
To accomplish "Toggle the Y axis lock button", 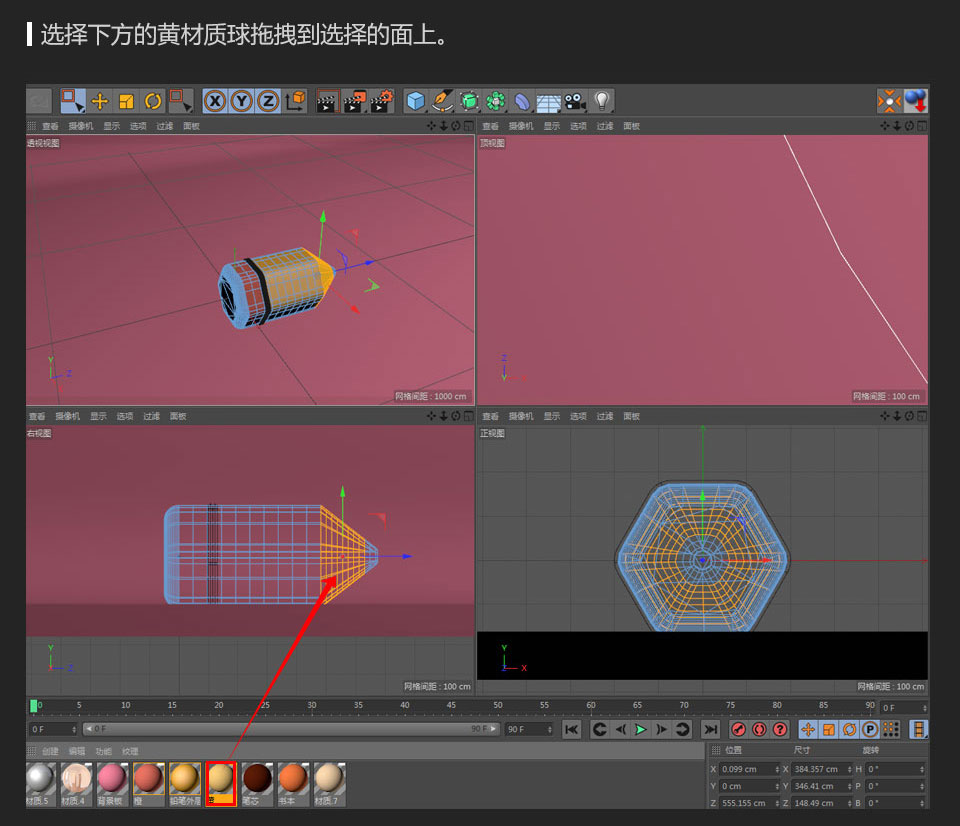I will pyautogui.click(x=241, y=100).
